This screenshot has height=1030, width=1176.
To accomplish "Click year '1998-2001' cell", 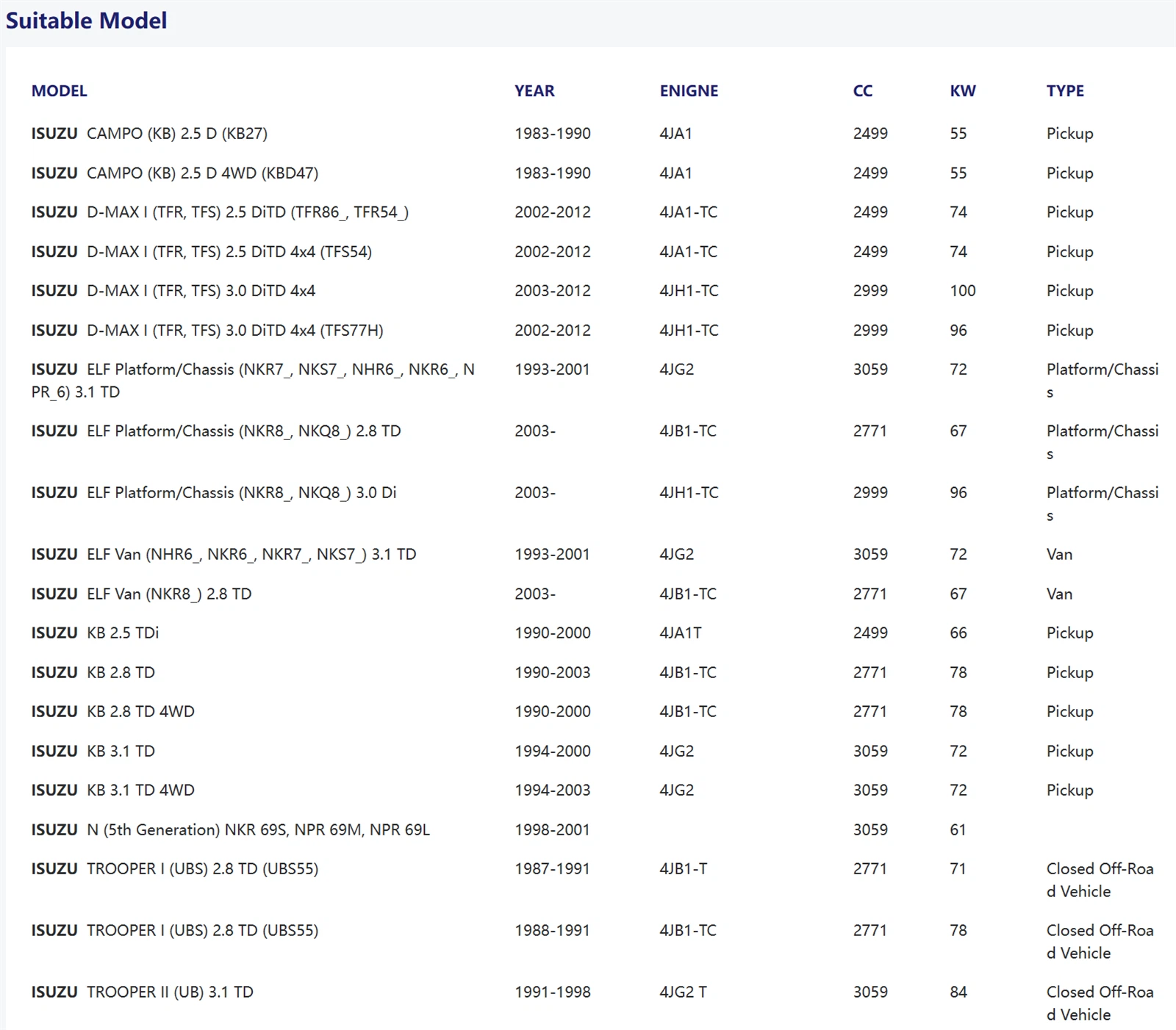I will (x=553, y=830).
